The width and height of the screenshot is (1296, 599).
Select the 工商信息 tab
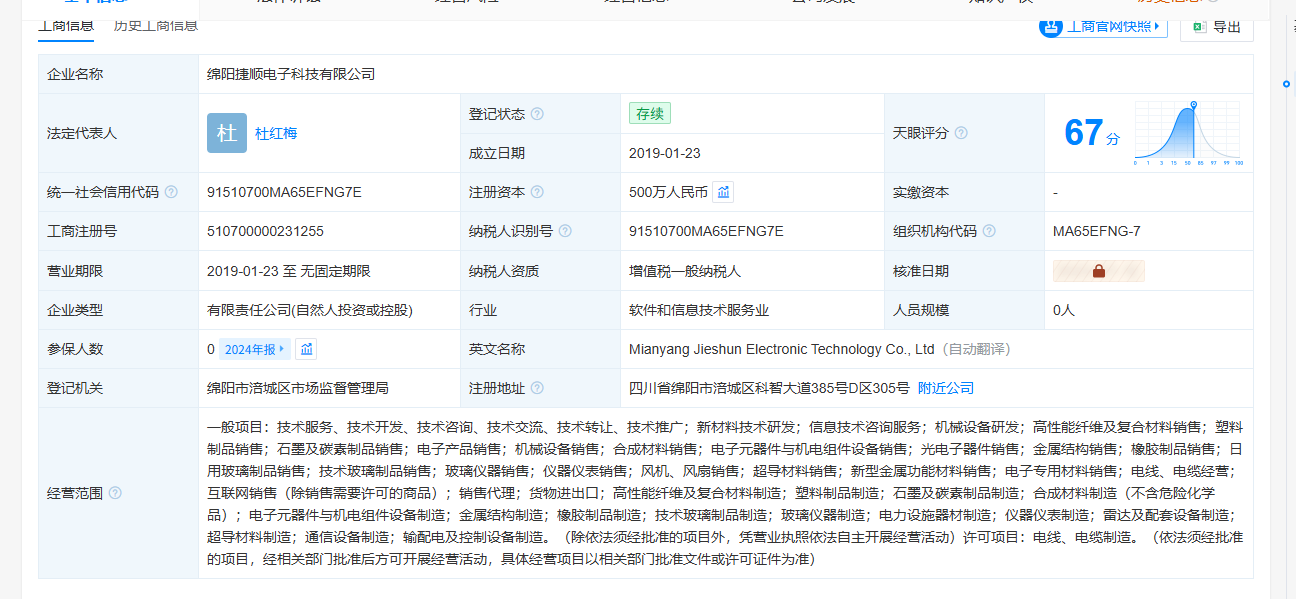(x=66, y=25)
